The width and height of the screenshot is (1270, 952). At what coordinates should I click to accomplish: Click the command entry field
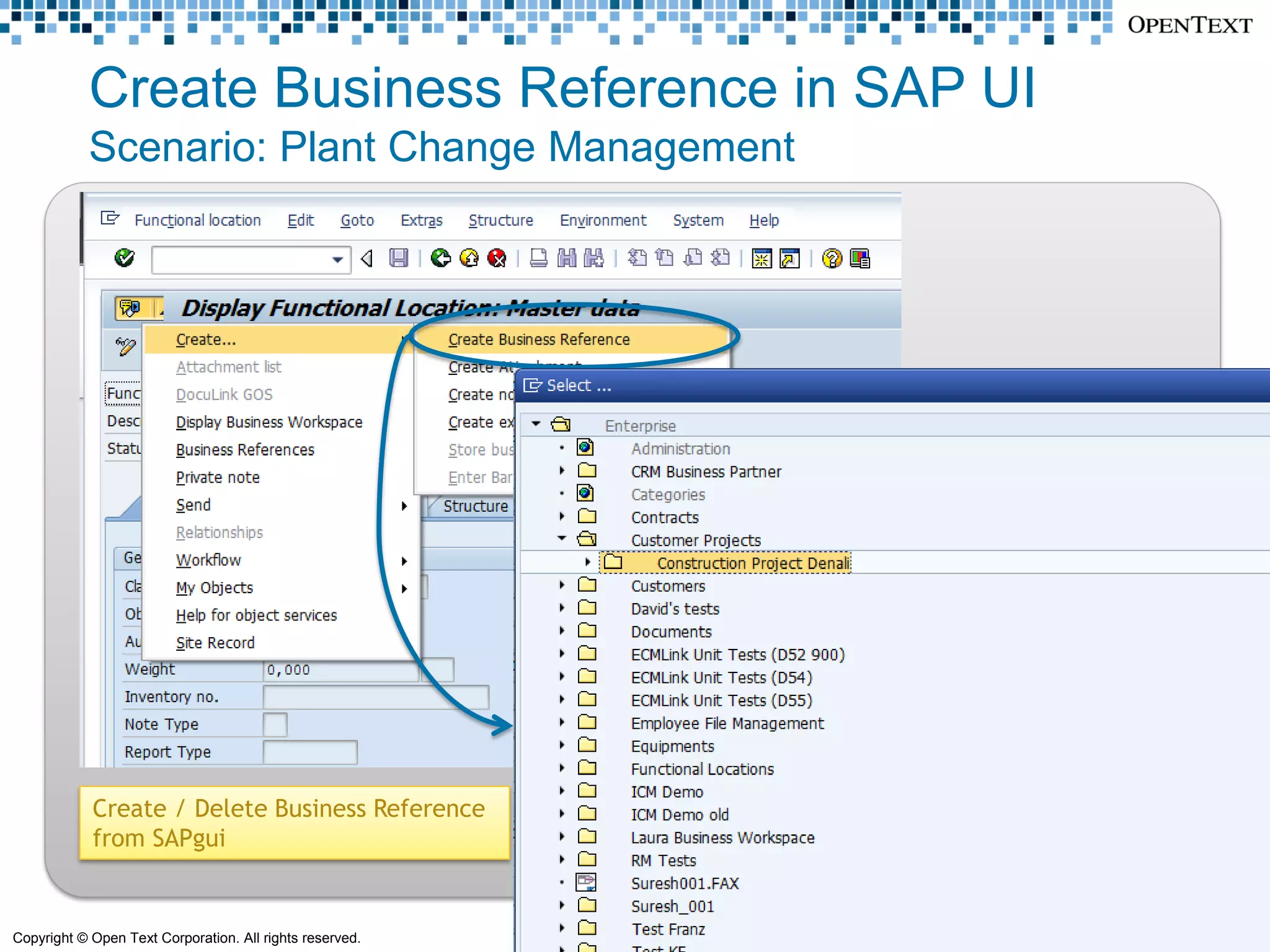coord(251,259)
